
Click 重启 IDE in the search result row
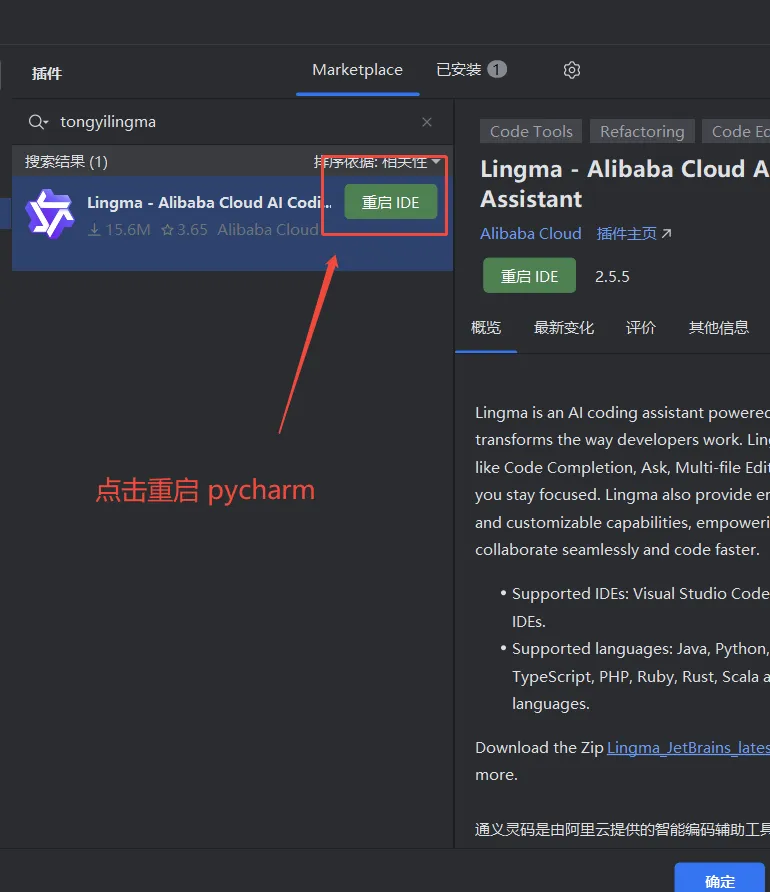(x=391, y=202)
